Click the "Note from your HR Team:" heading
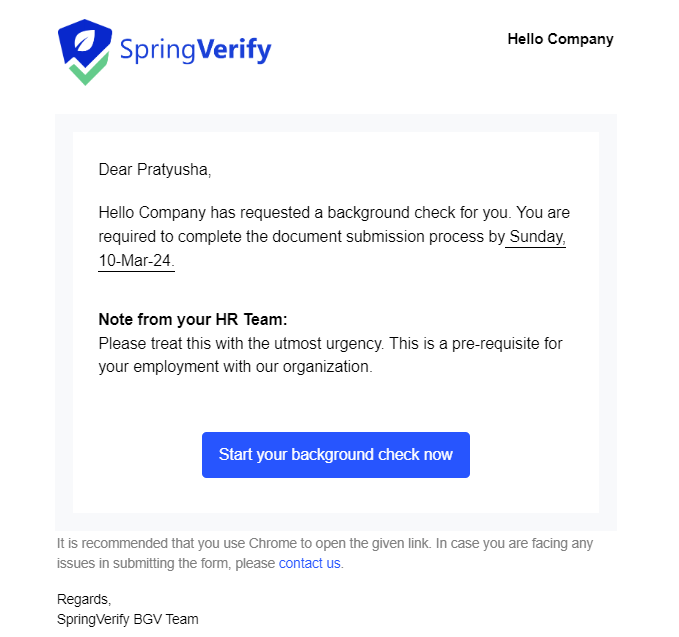 pos(192,320)
